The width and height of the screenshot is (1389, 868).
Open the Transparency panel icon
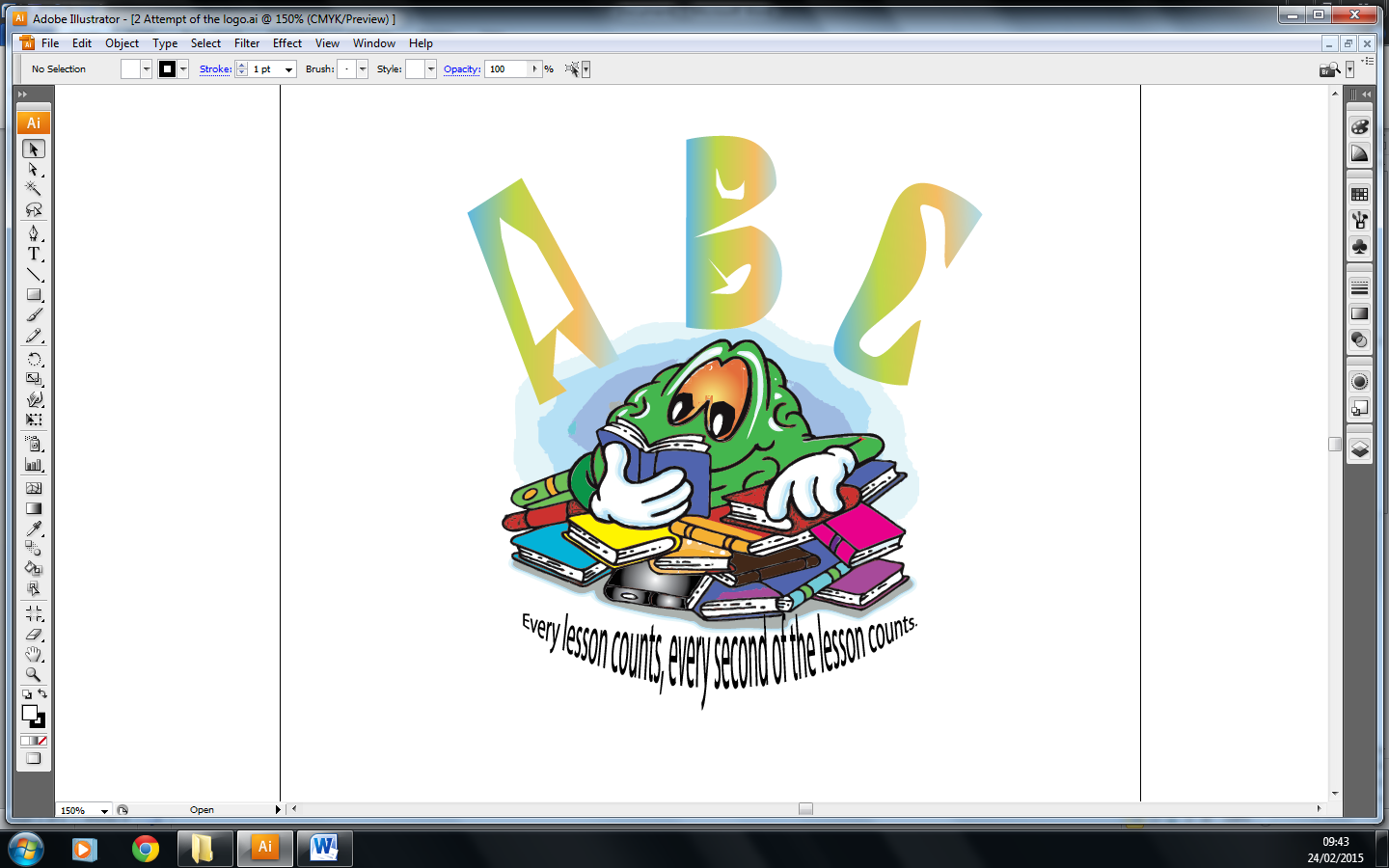click(x=1360, y=340)
